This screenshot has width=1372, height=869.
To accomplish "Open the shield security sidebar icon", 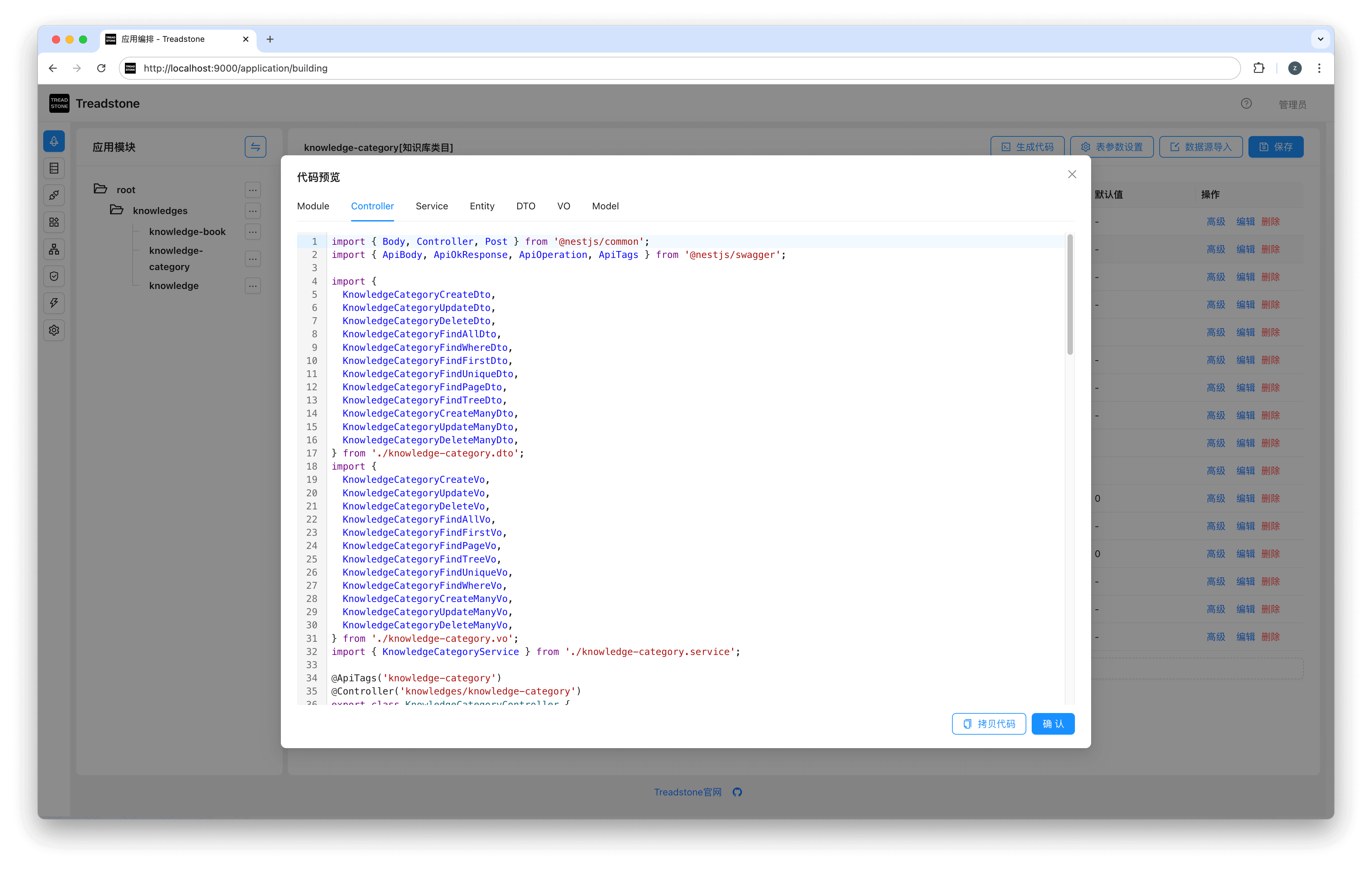I will click(54, 276).
